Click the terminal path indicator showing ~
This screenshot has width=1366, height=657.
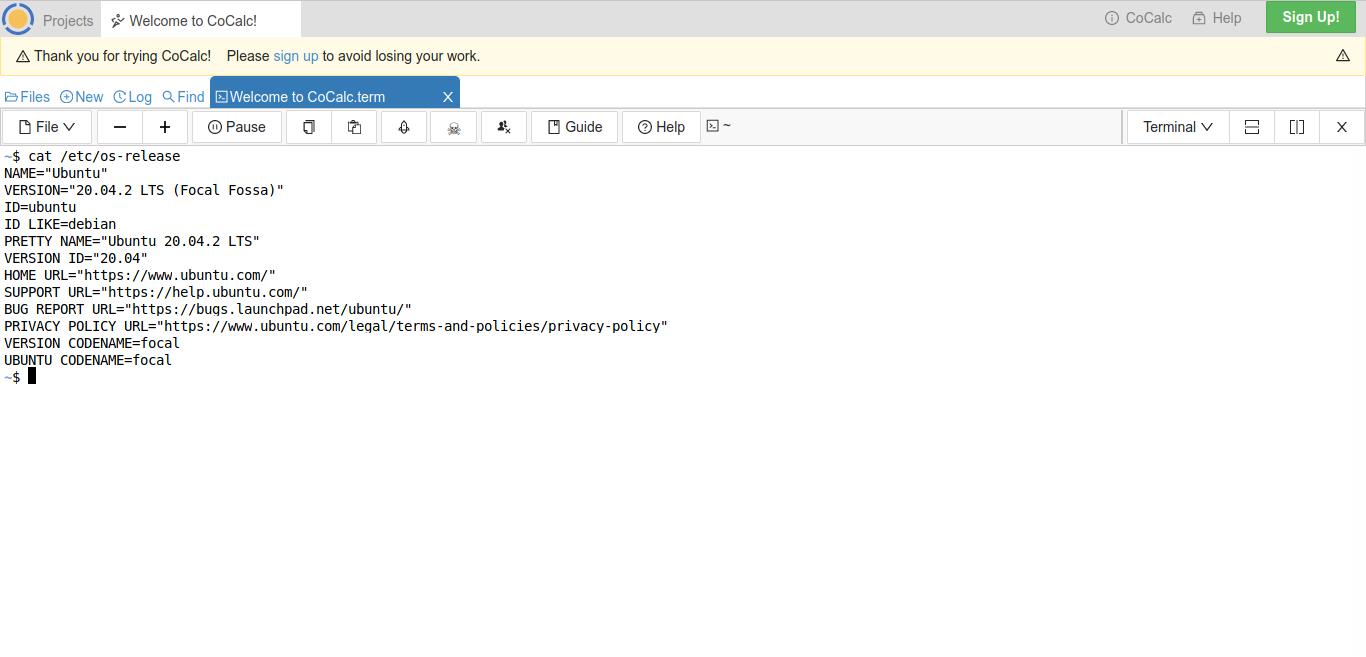[719, 126]
